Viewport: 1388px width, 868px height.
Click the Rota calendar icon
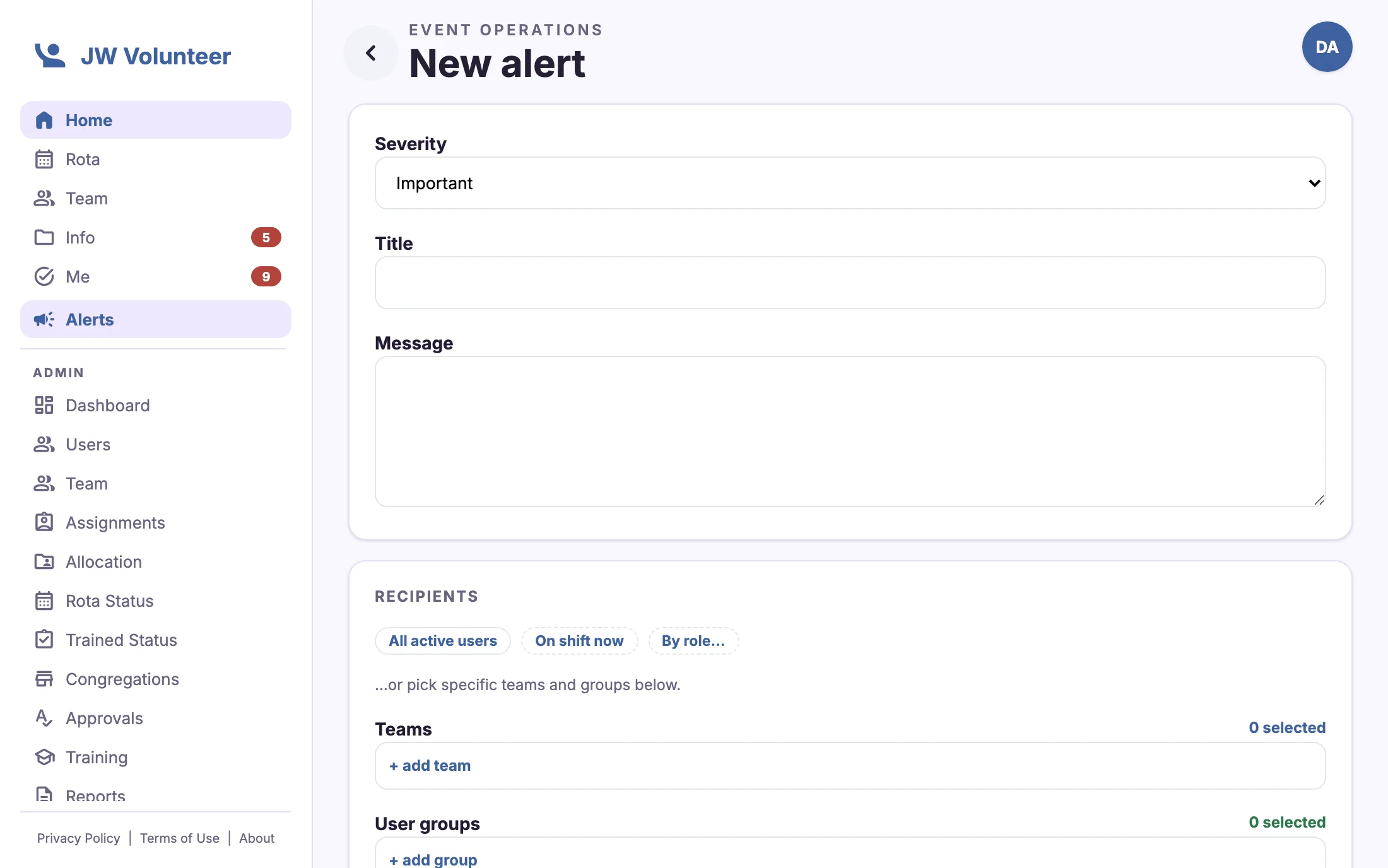(44, 159)
